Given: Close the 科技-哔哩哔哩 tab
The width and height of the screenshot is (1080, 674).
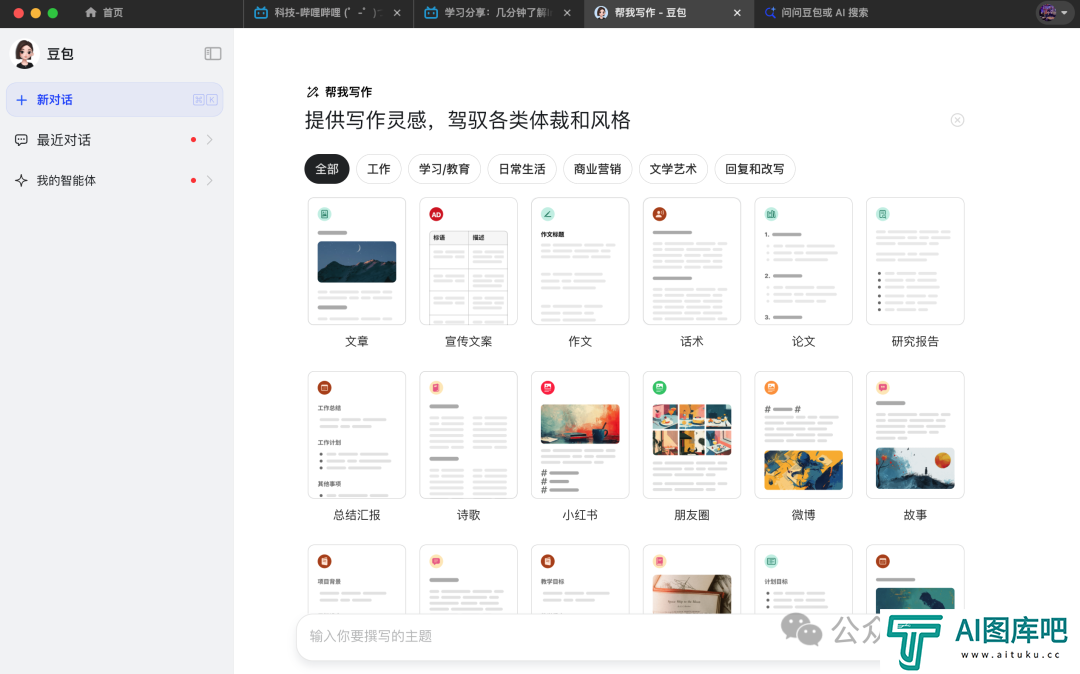Looking at the screenshot, I should (397, 12).
